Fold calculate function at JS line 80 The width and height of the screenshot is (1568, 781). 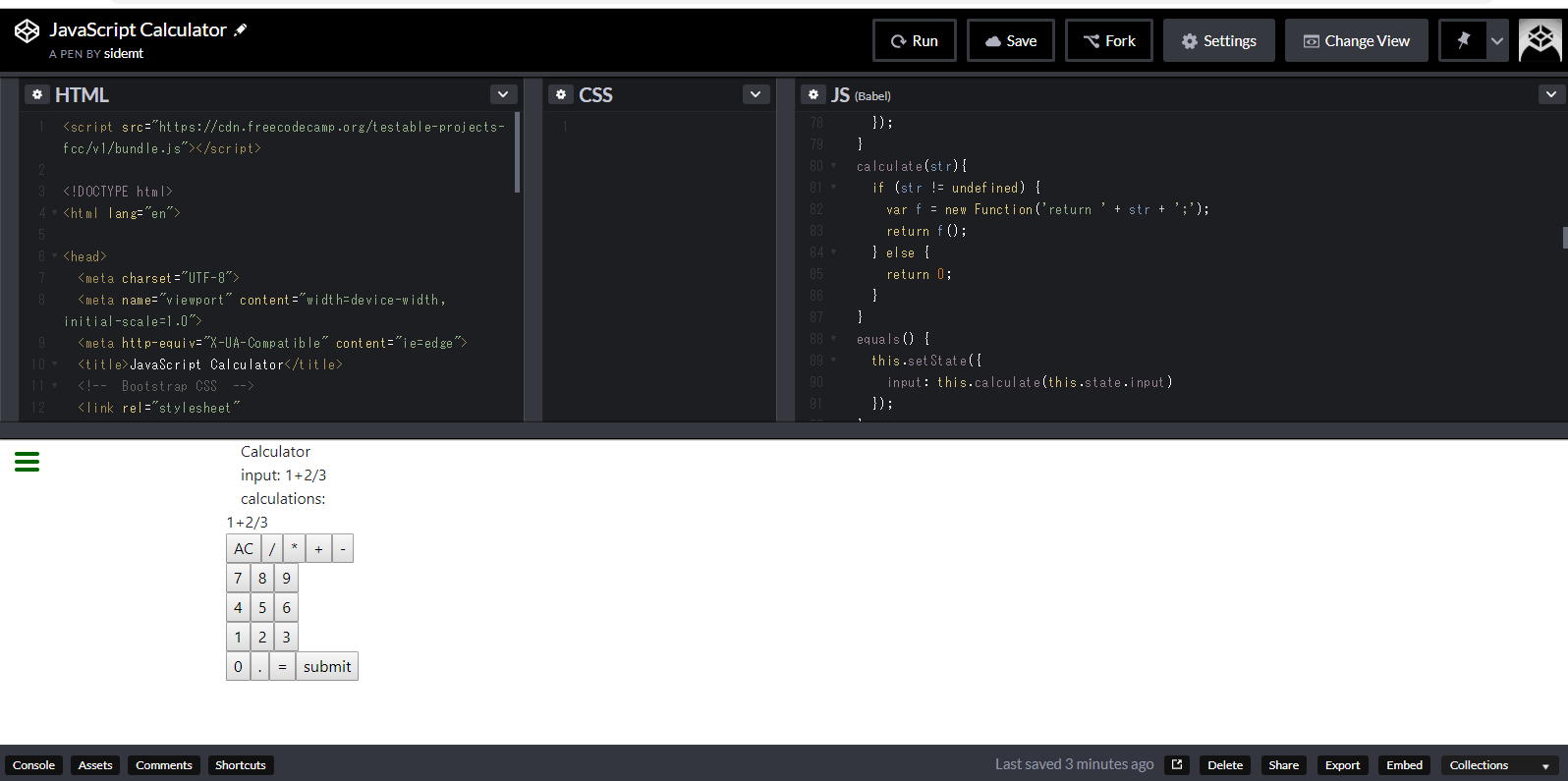pyautogui.click(x=833, y=166)
